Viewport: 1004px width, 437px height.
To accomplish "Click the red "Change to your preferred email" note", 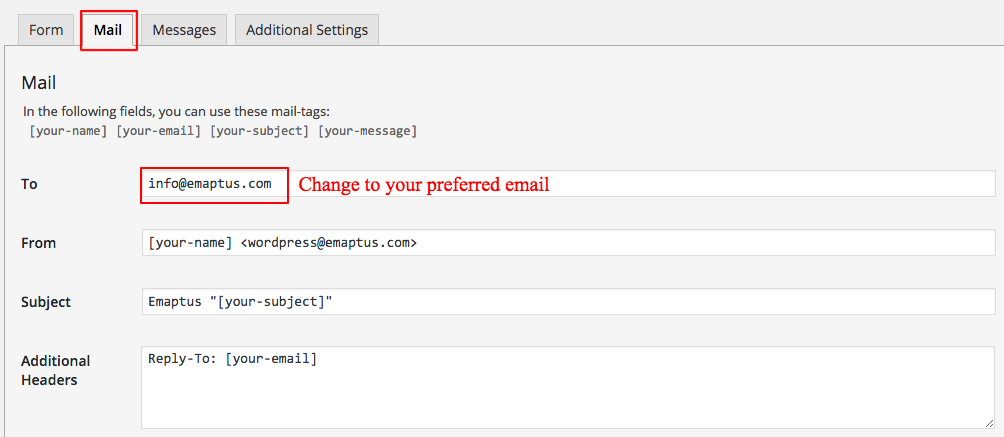I will 424,185.
